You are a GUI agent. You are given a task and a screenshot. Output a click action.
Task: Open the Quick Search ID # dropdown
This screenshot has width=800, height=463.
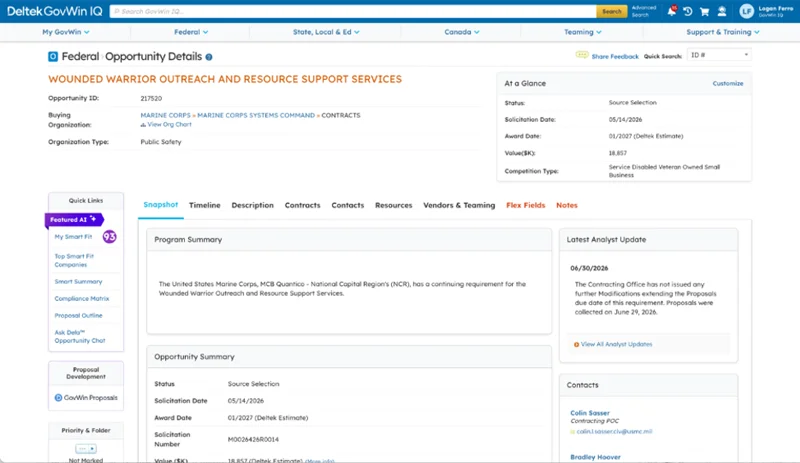719,55
